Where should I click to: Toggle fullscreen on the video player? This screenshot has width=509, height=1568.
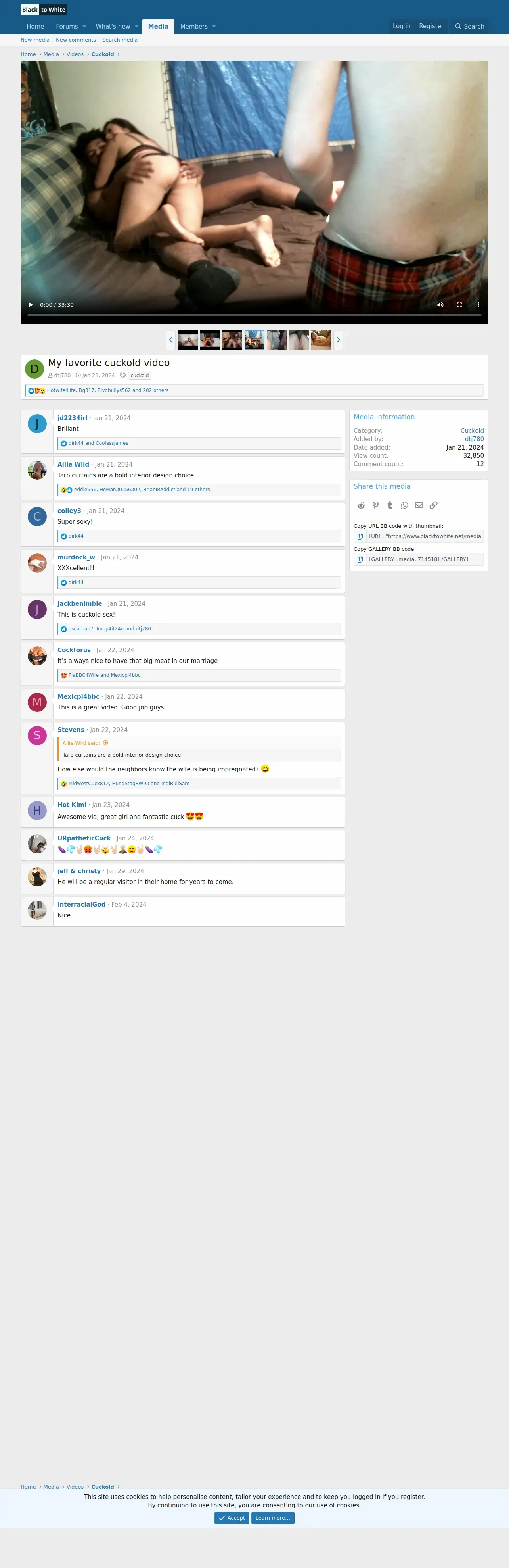tap(459, 305)
